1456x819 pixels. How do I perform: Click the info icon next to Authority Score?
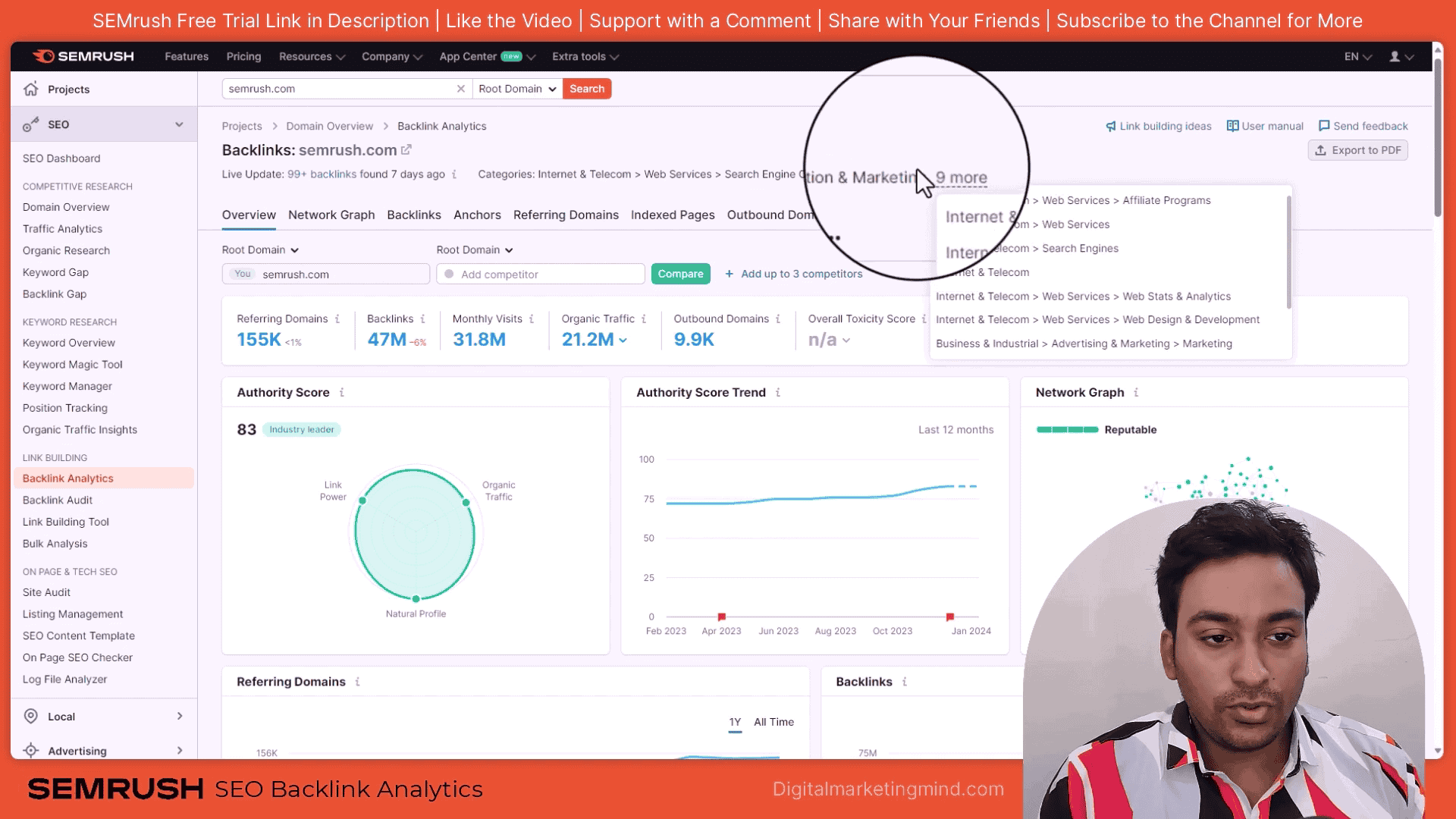[342, 392]
